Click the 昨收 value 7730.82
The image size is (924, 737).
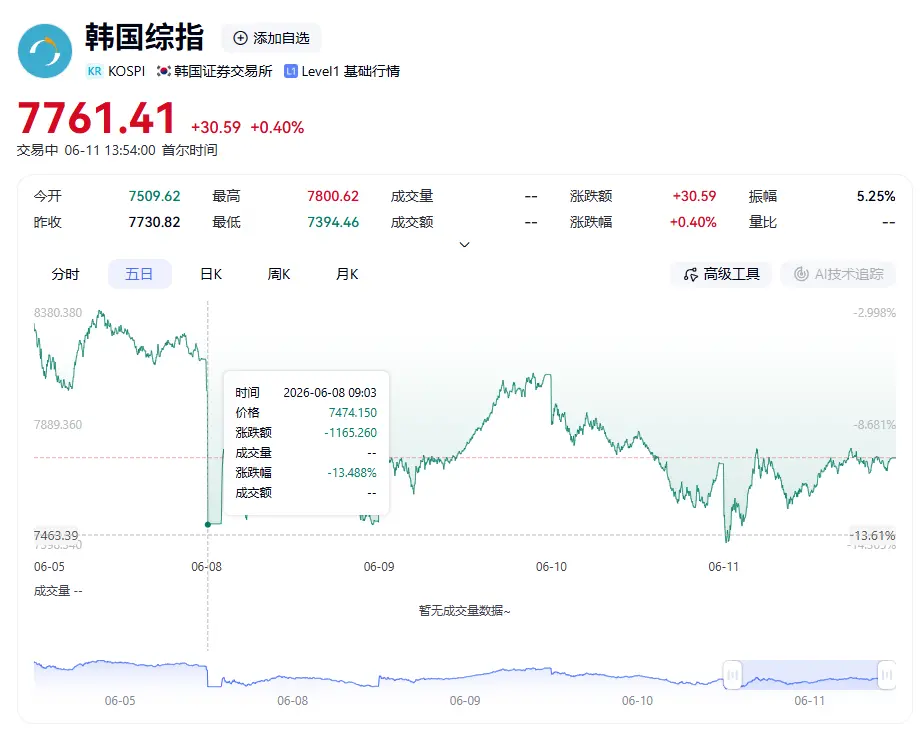pos(154,222)
